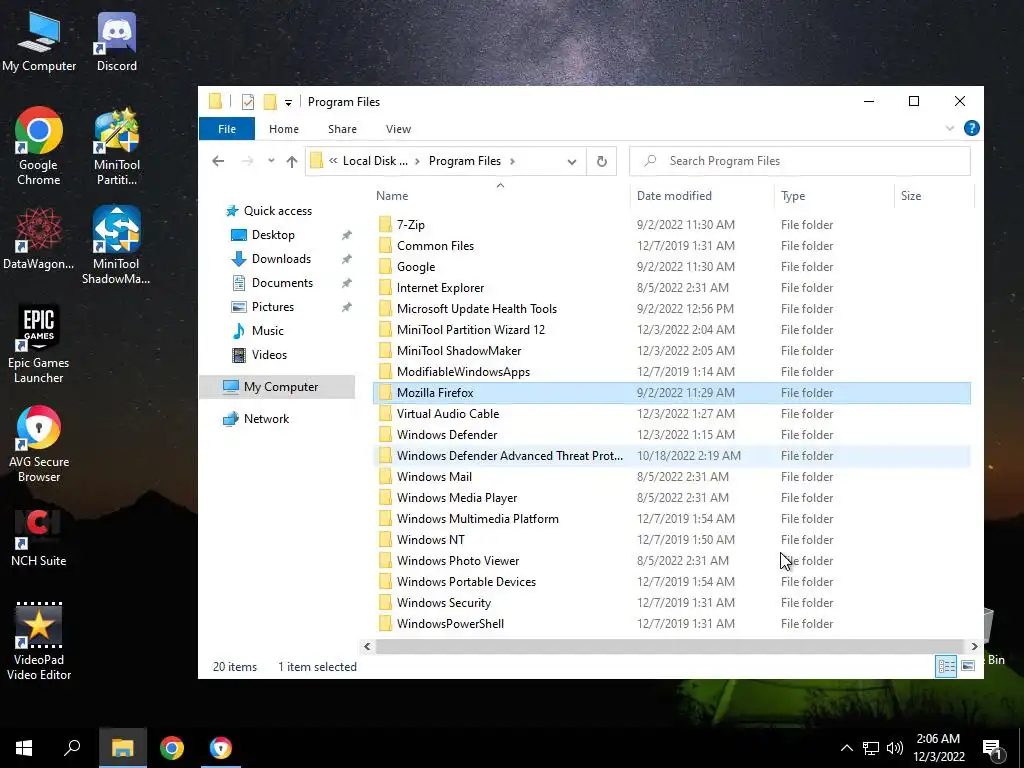
Task: Open the Share ribbon tab
Action: 342,129
